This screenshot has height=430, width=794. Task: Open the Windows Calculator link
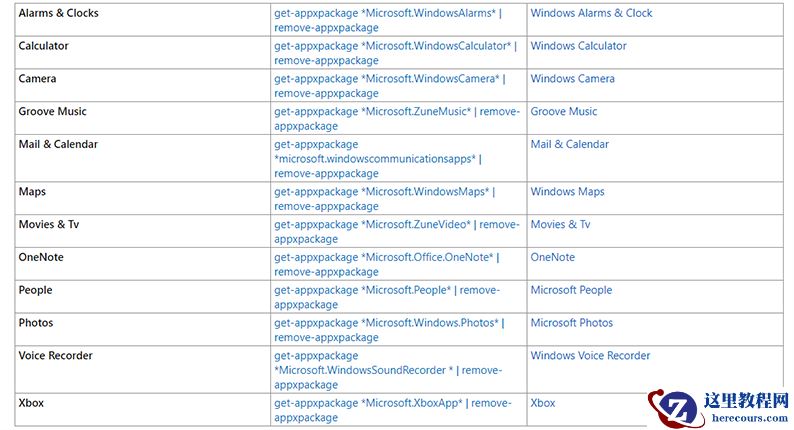[x=578, y=46]
